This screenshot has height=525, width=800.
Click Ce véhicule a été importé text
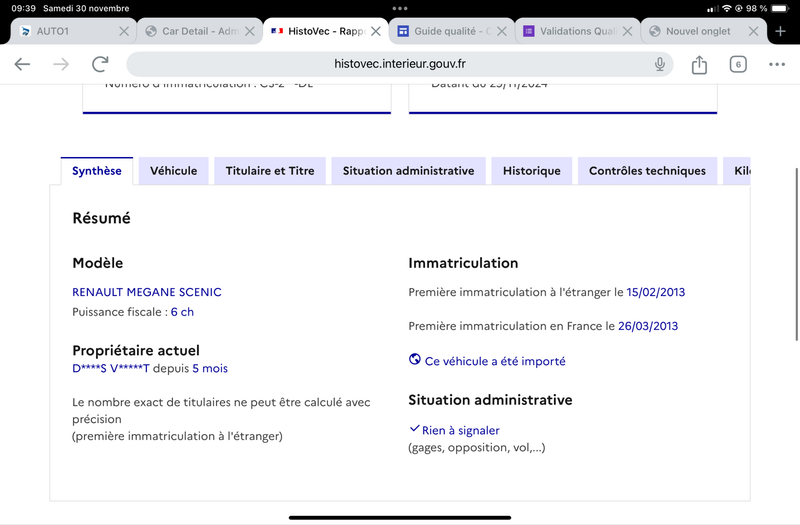click(495, 361)
